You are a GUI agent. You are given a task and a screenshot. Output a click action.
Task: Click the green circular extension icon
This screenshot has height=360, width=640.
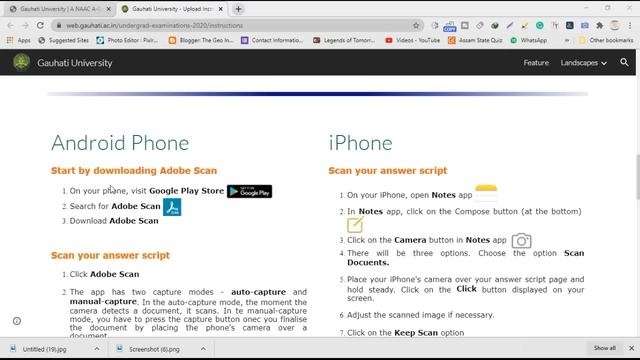click(x=540, y=25)
